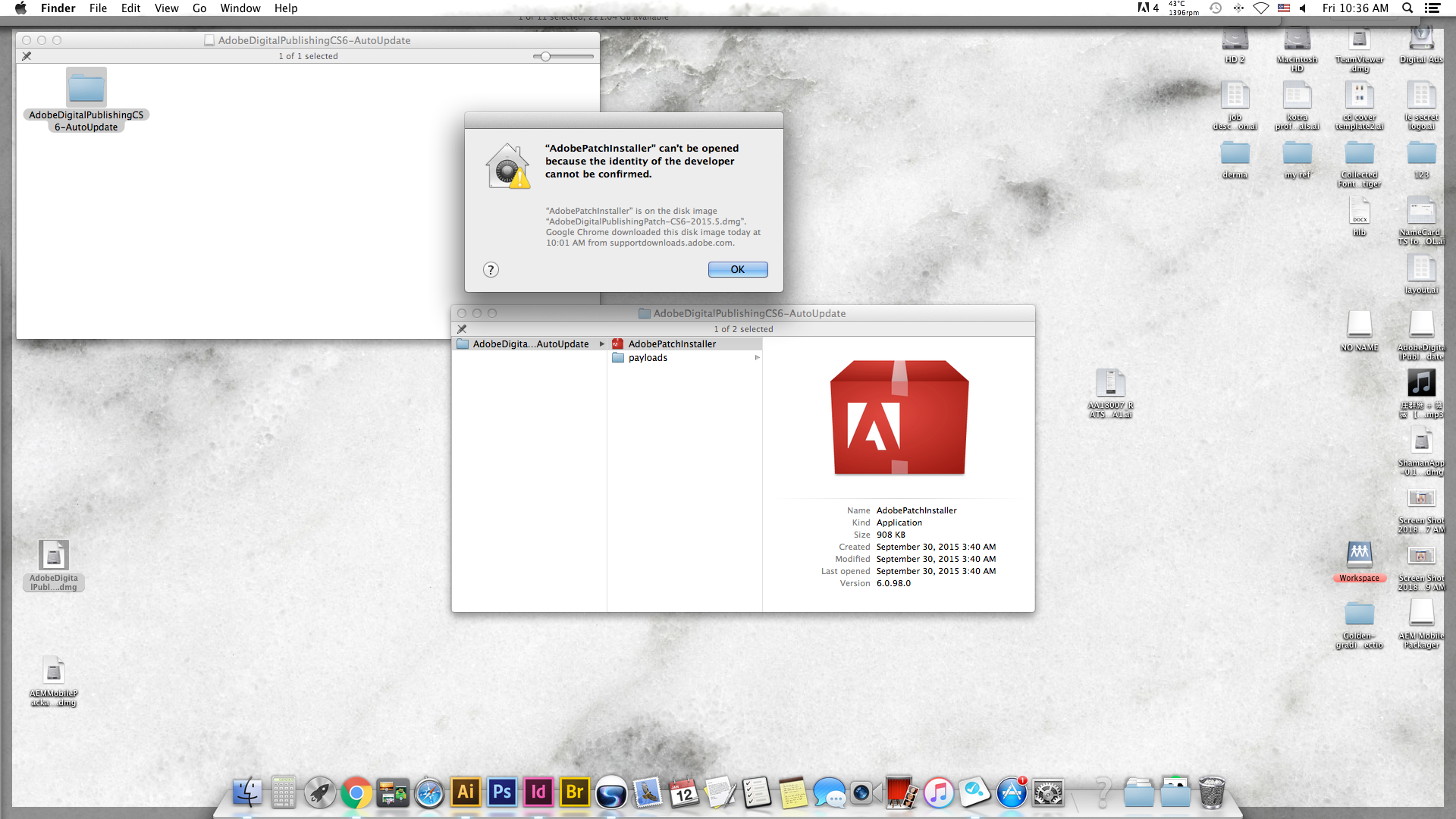This screenshot has height=819, width=1456.
Task: Open Launchpad rocket icon in Dock
Action: (320, 793)
